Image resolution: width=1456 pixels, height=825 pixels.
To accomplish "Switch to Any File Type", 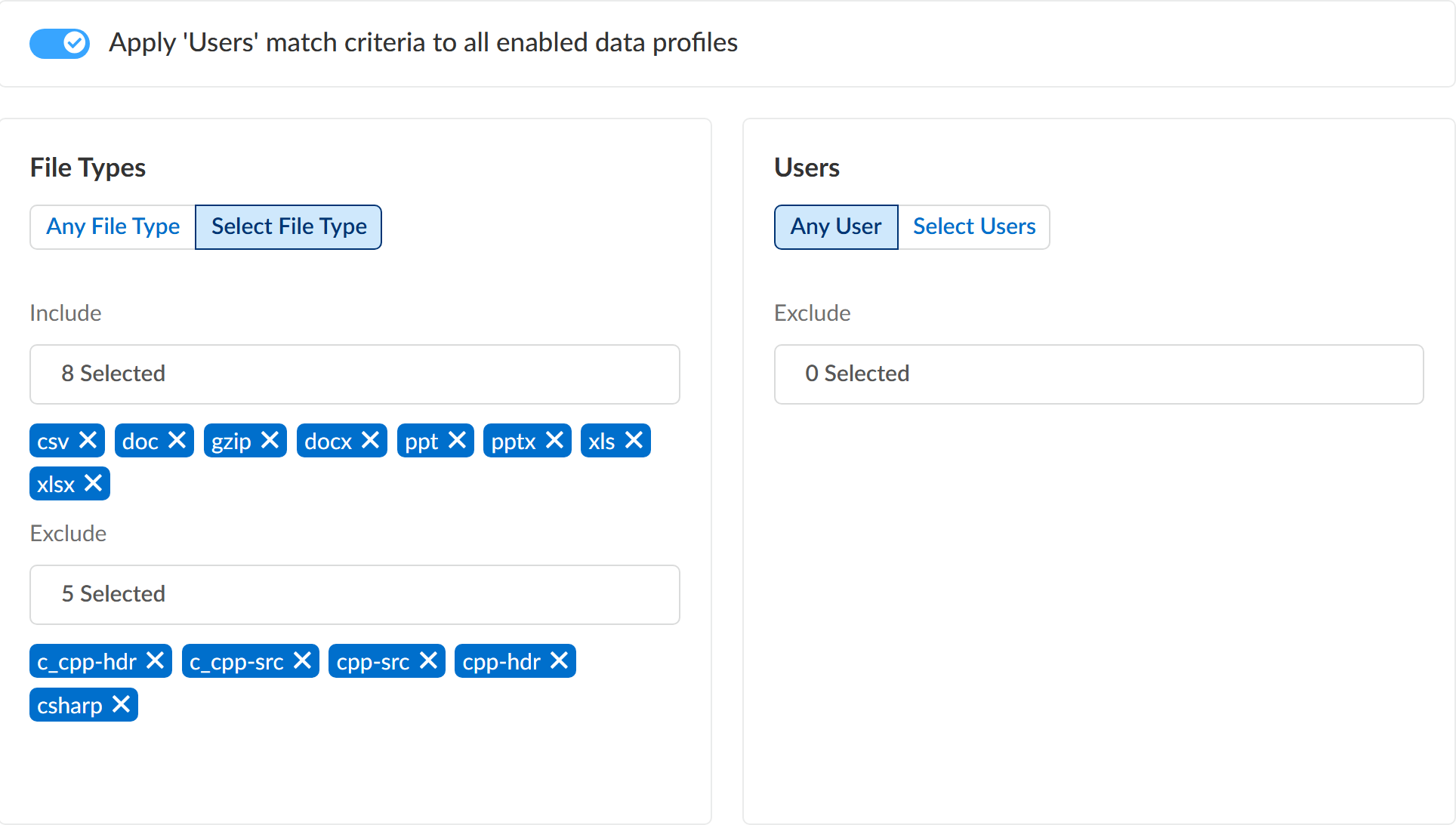I will (113, 226).
